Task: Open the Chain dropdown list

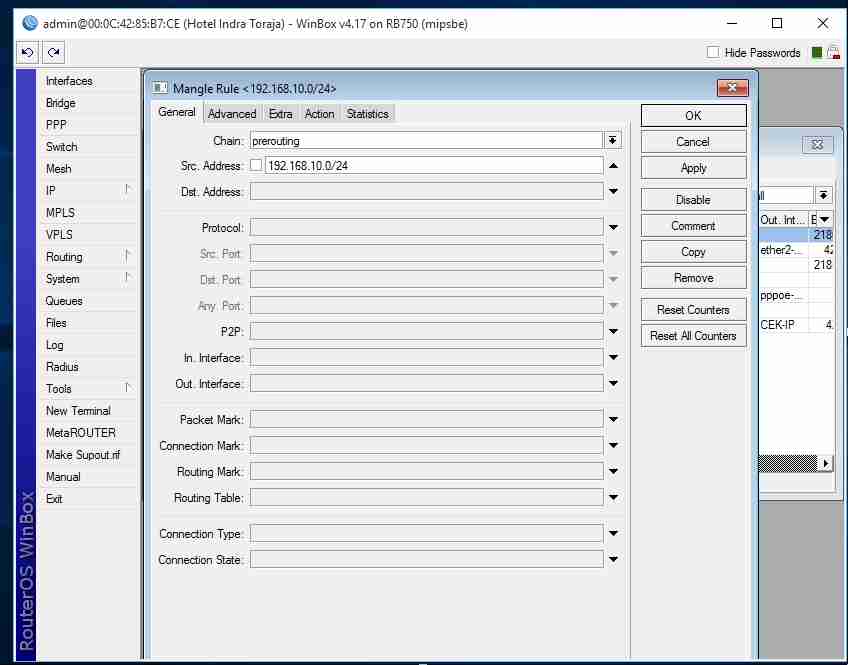Action: (x=612, y=141)
